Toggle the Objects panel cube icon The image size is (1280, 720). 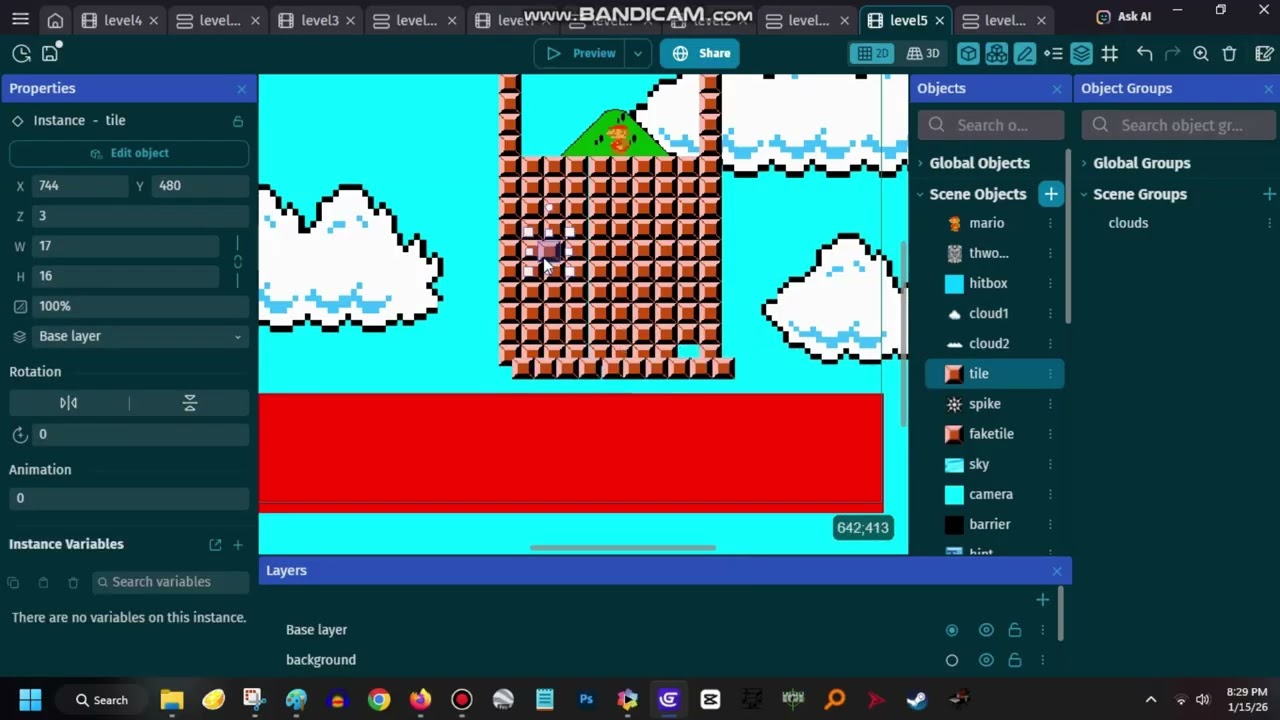tap(968, 54)
